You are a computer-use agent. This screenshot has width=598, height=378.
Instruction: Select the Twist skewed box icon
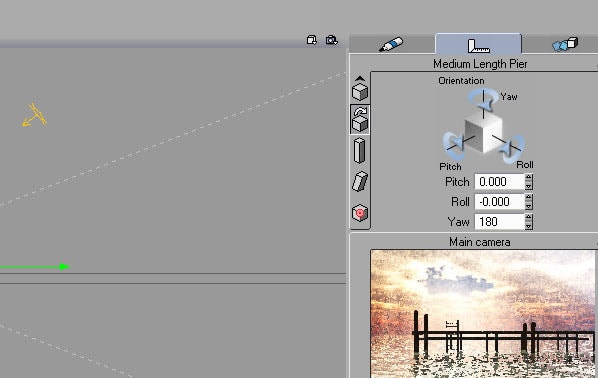coord(360,181)
